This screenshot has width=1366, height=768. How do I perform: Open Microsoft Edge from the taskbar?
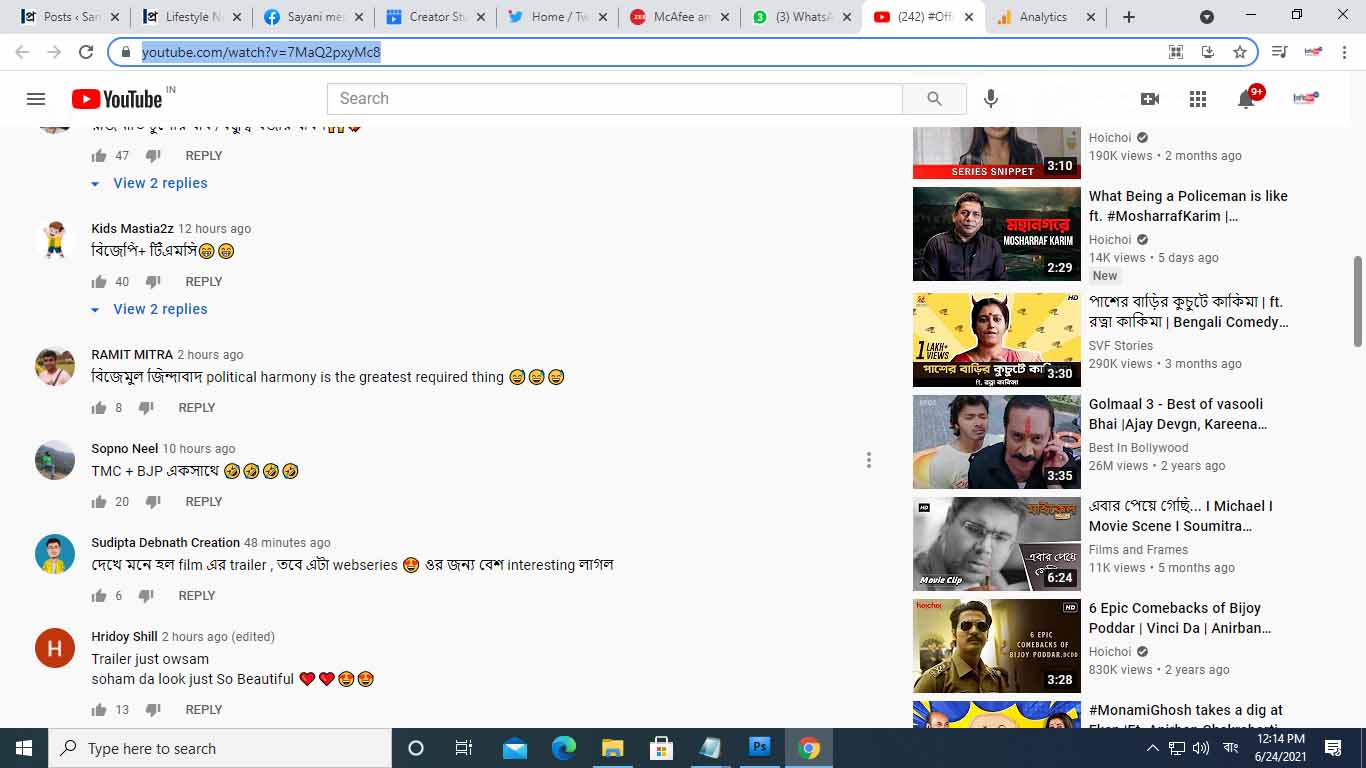pos(564,748)
